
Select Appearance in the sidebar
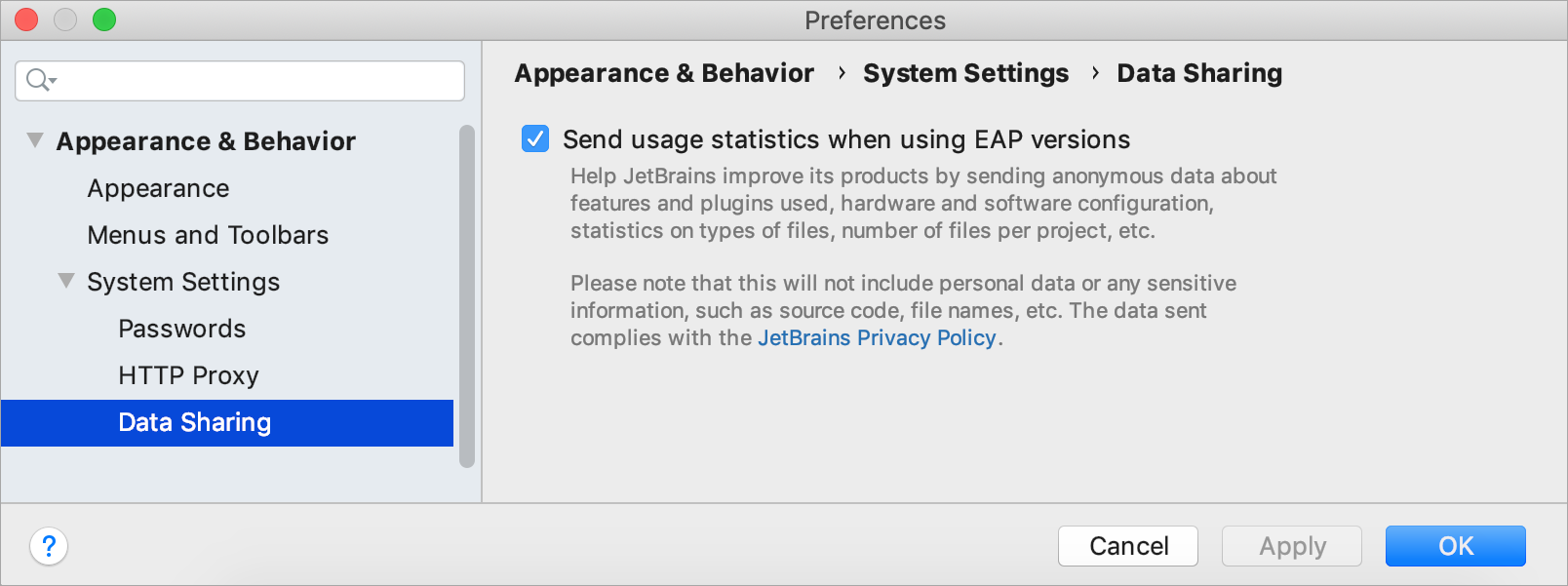click(x=157, y=187)
